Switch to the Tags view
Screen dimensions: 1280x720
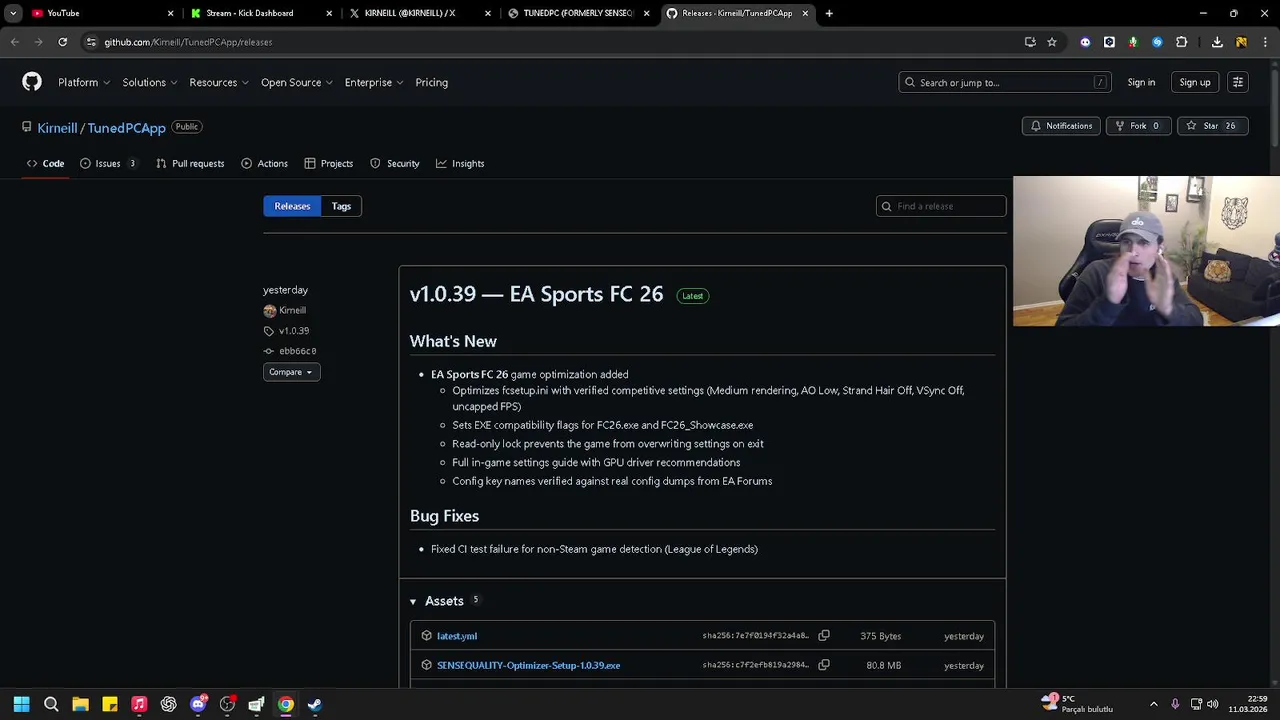(341, 206)
